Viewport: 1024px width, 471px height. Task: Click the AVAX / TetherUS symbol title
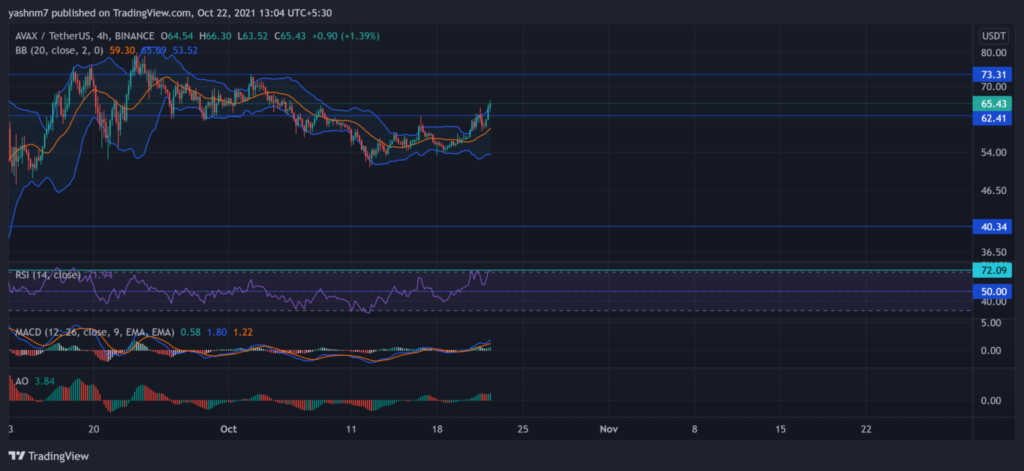click(55, 36)
